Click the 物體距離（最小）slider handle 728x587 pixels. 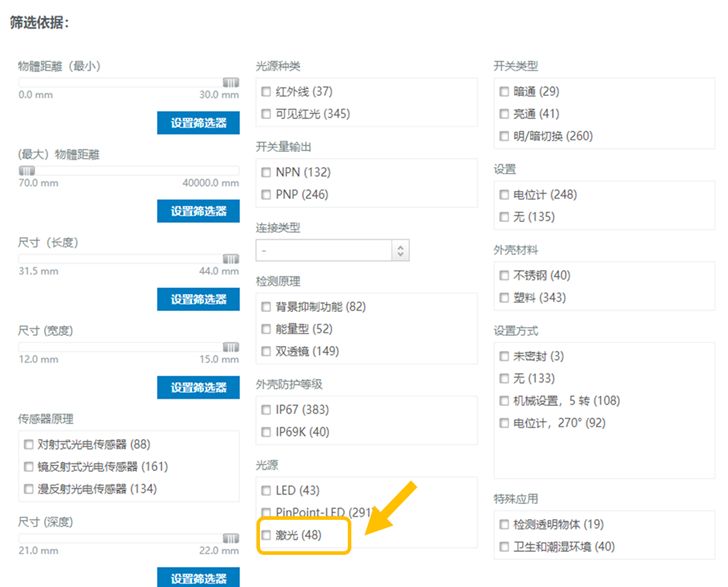pyautogui.click(x=231, y=82)
